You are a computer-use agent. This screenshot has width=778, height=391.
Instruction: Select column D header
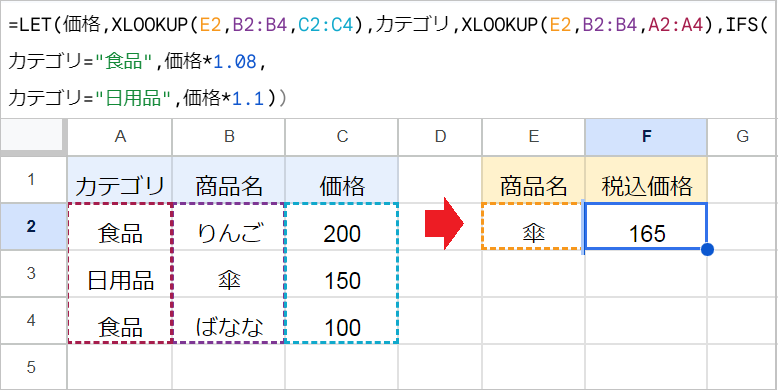(440, 137)
